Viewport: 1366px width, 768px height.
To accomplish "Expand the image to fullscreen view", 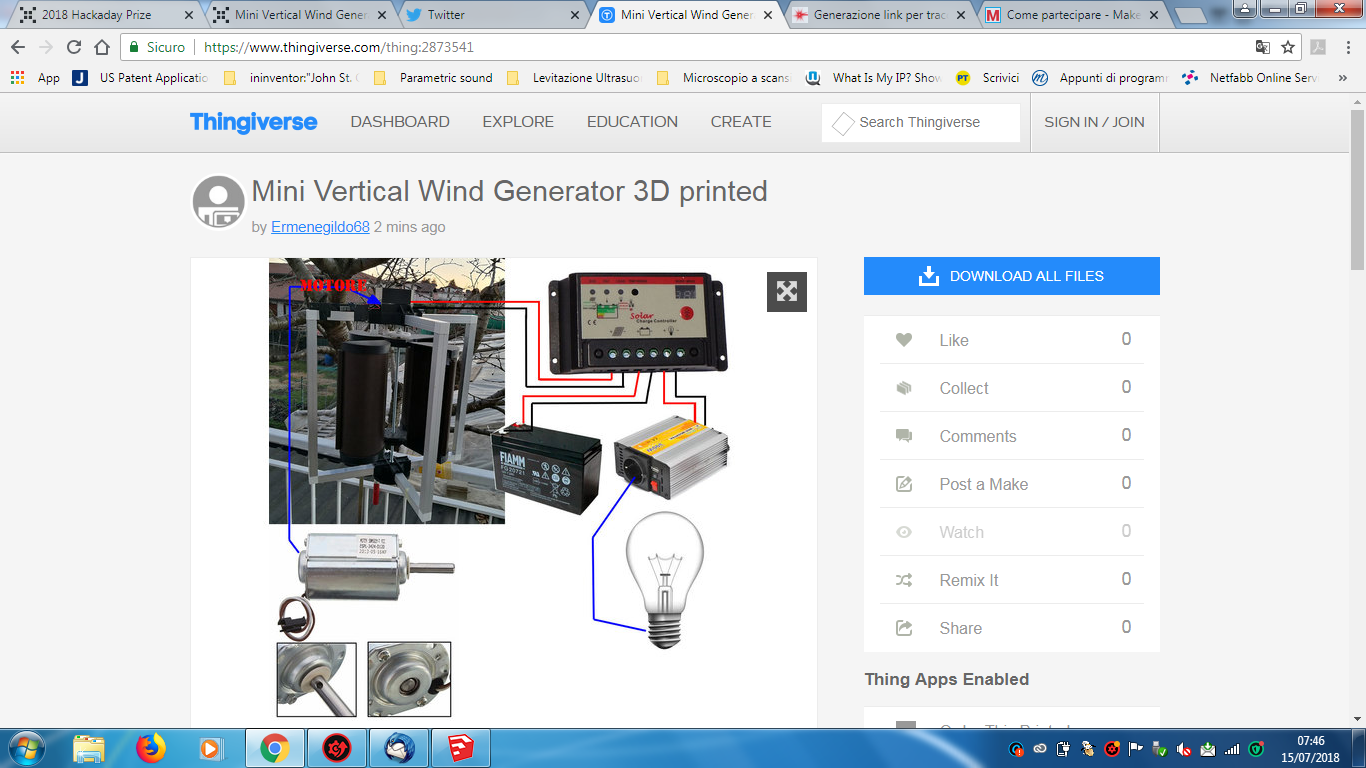I will 787,291.
